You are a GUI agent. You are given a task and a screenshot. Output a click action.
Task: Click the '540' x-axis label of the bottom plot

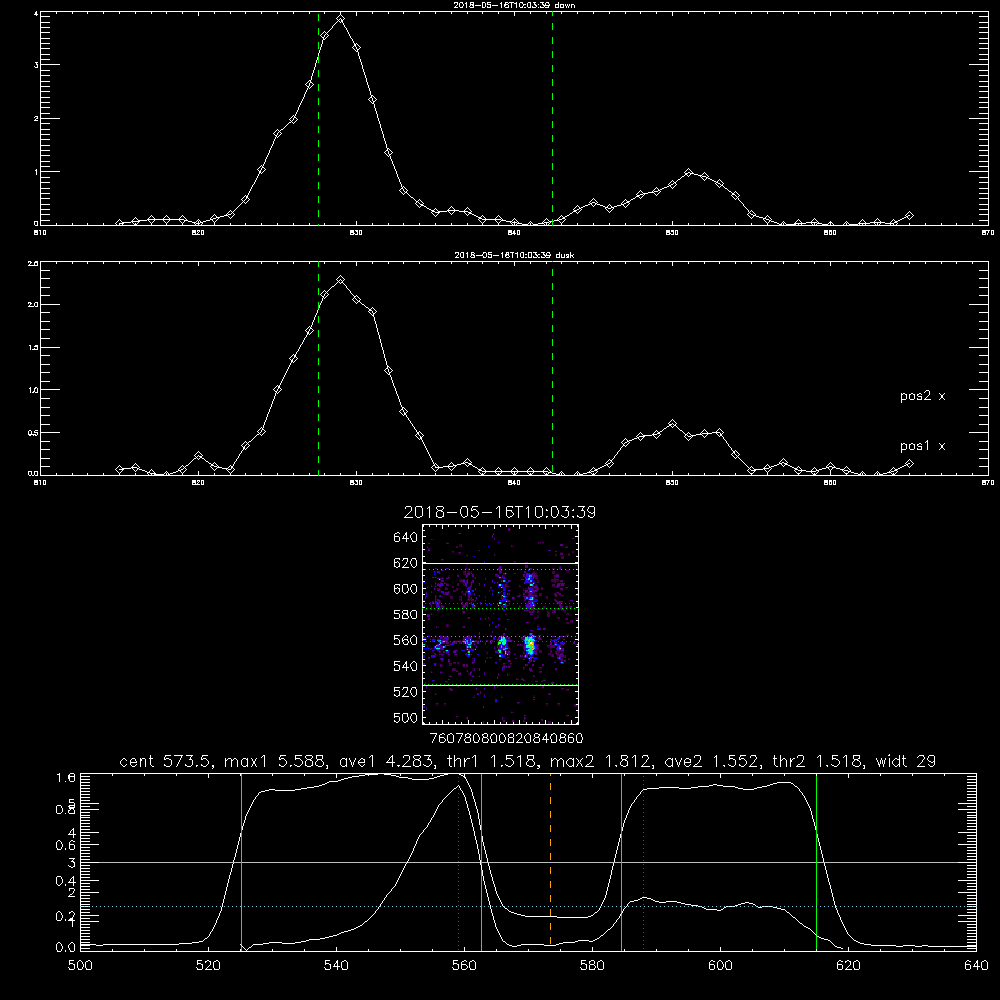click(336, 966)
